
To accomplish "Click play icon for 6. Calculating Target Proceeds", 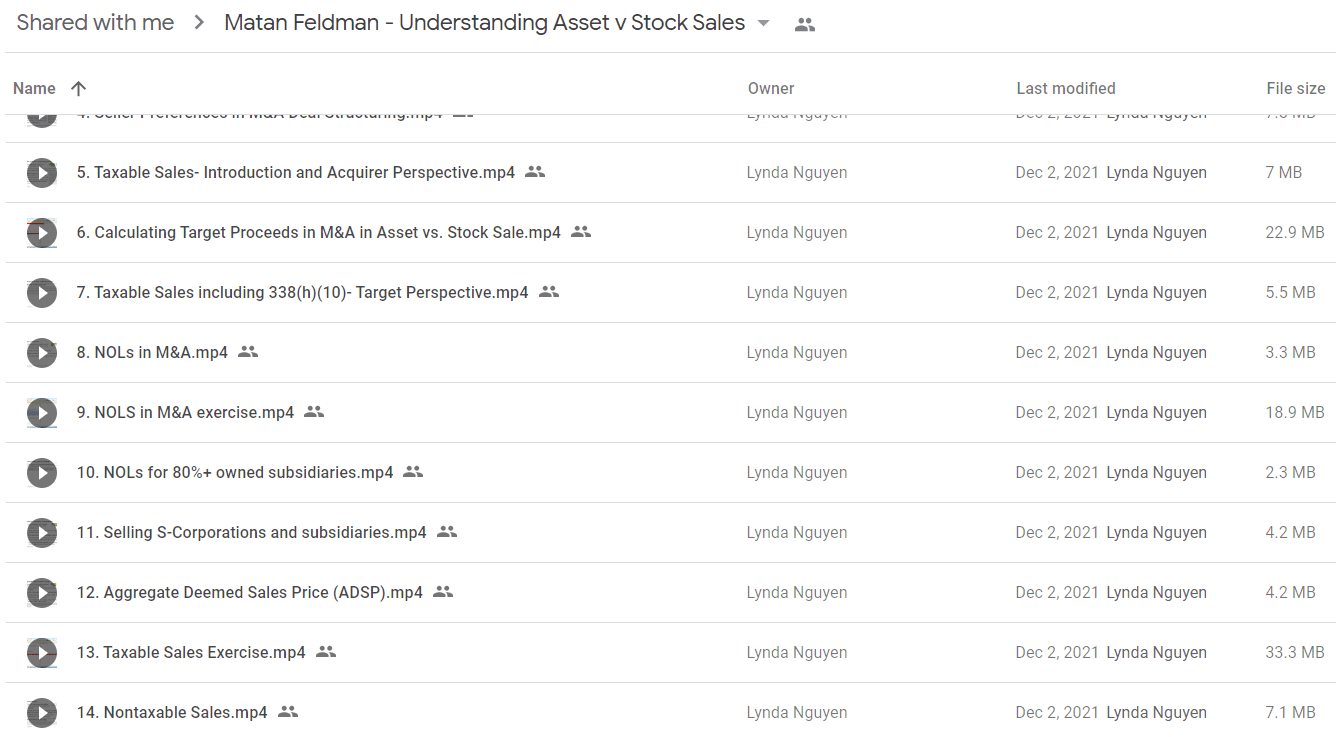I will point(41,233).
